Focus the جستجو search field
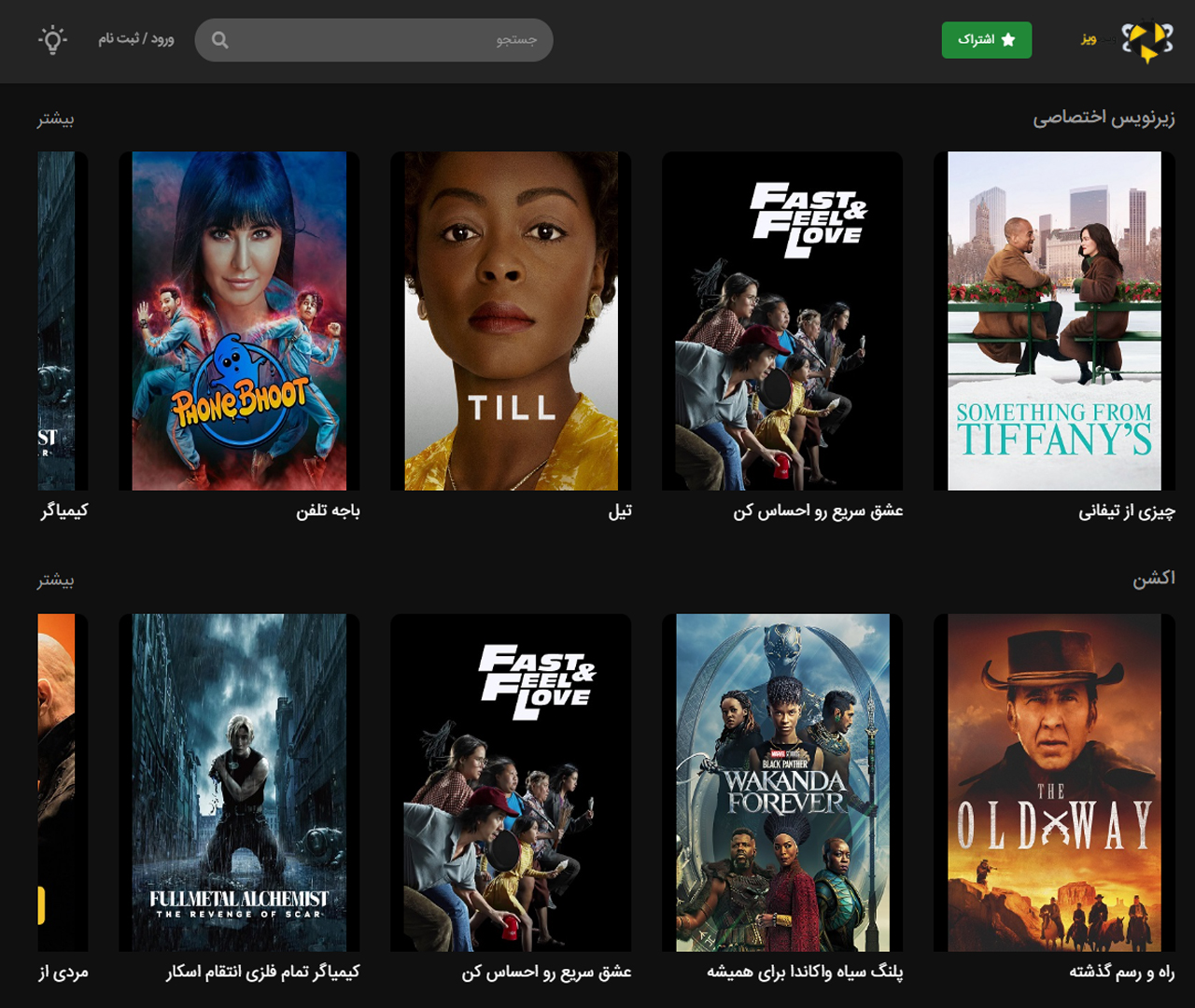Screen dimensions: 1195x1008 (373, 40)
